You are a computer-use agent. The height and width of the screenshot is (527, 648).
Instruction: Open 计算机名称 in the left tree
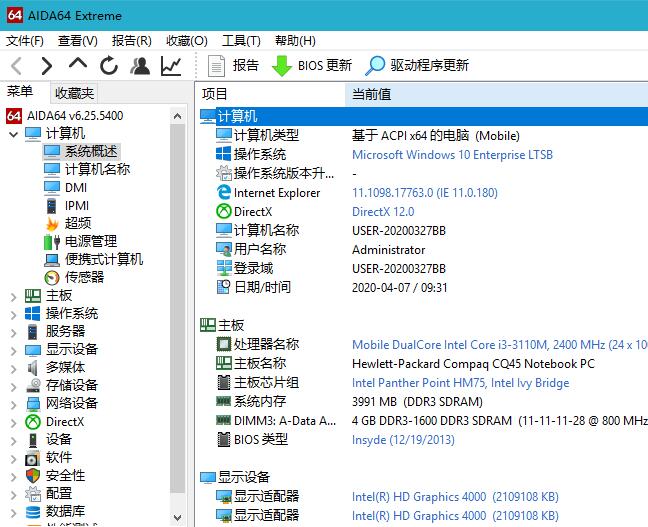point(87,169)
